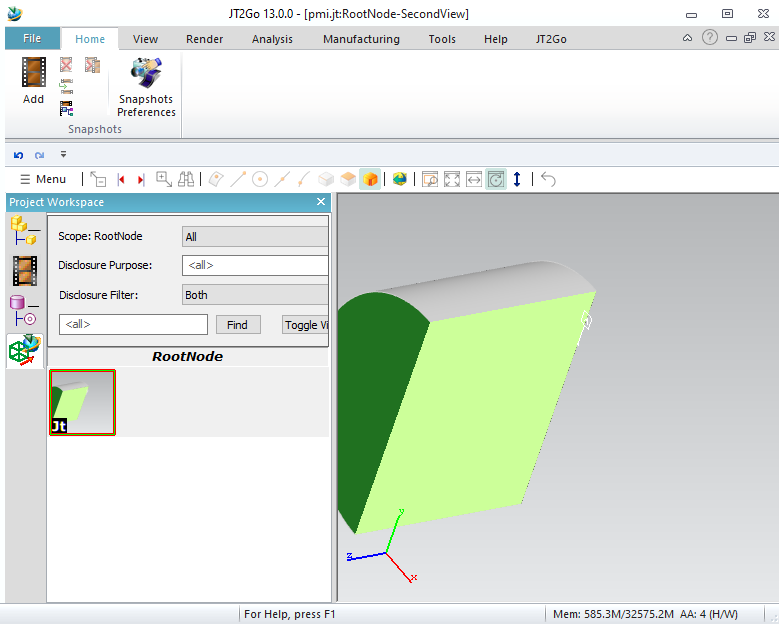
Task: Switch to the Manufacturing ribbon tab
Action: (361, 39)
